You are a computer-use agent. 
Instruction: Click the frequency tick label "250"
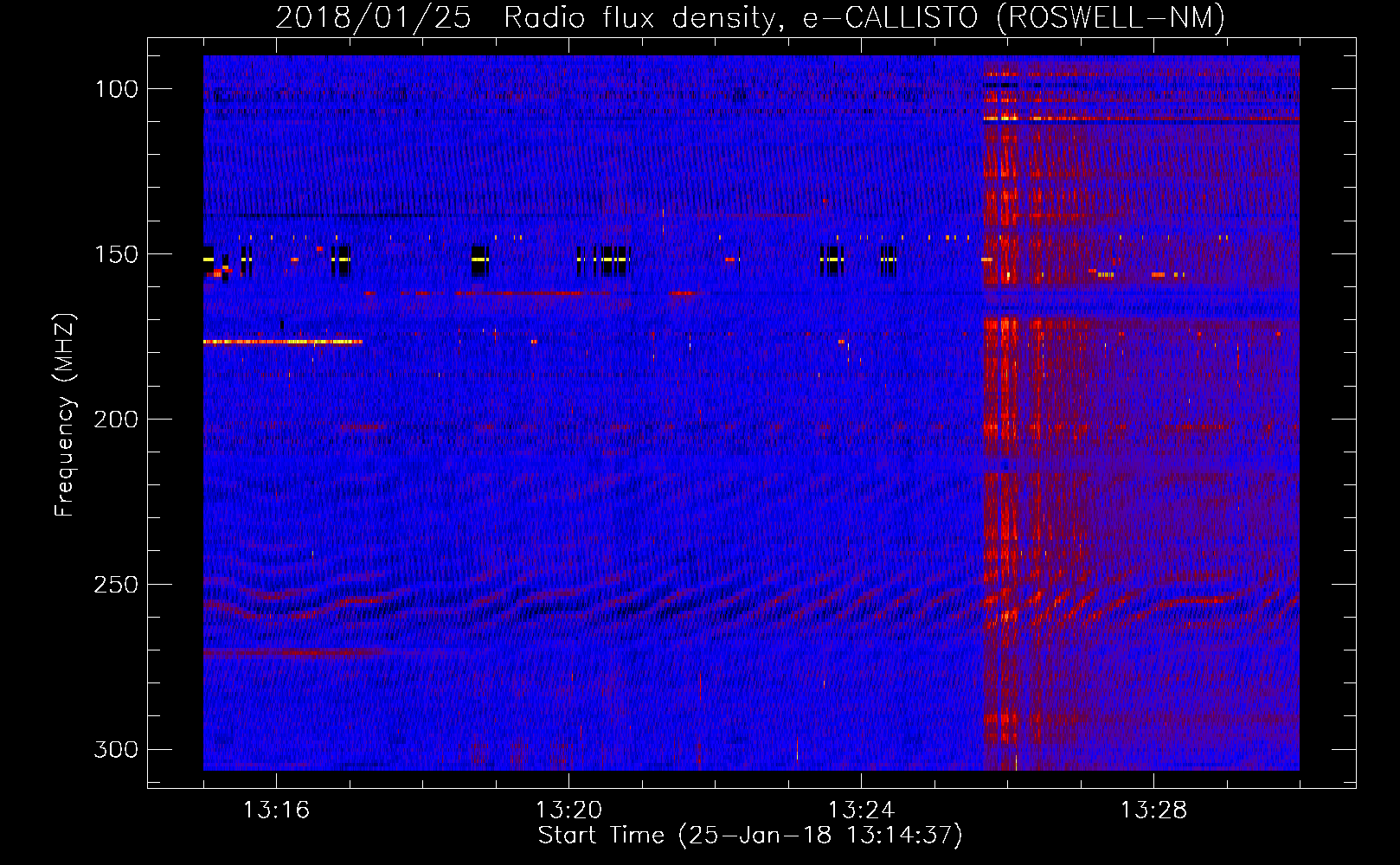tap(116, 585)
